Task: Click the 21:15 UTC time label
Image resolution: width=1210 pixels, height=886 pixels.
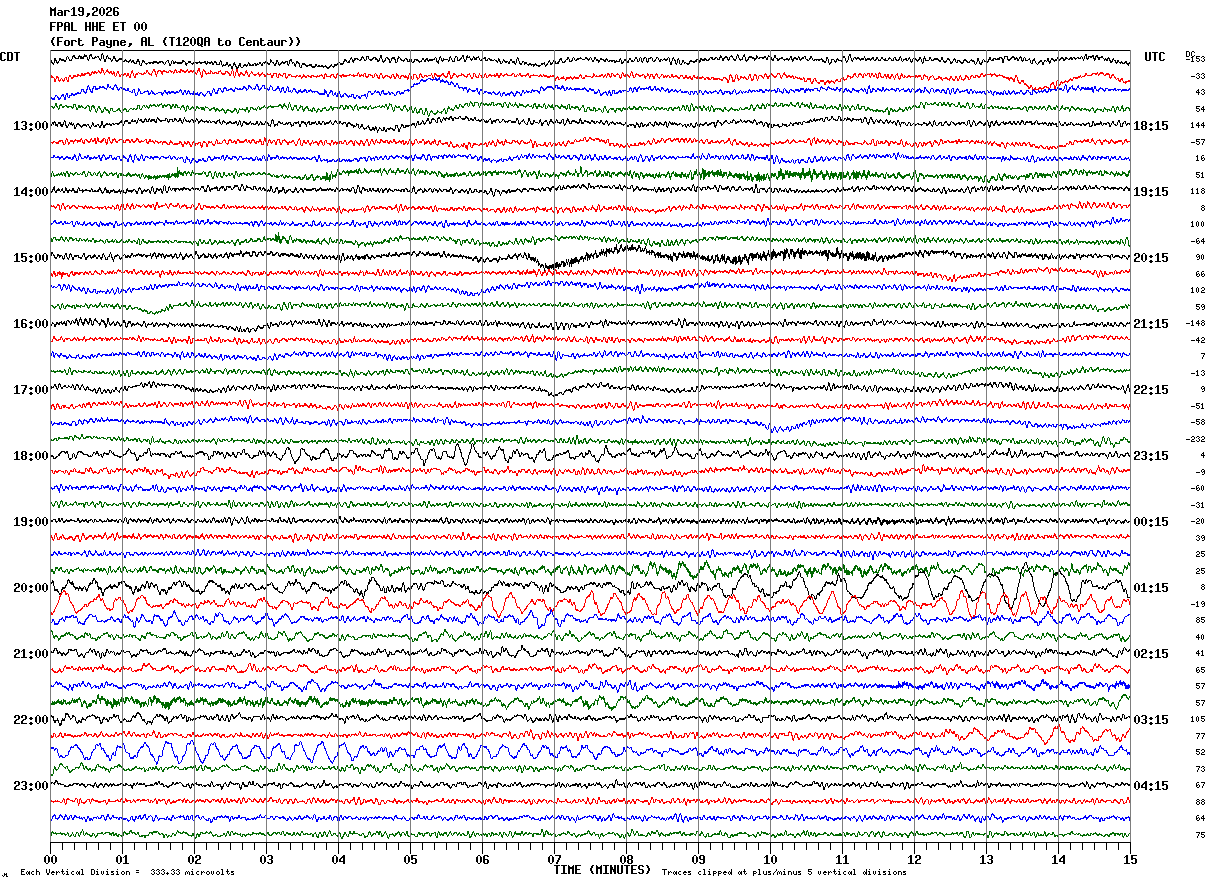Action: 1151,324
